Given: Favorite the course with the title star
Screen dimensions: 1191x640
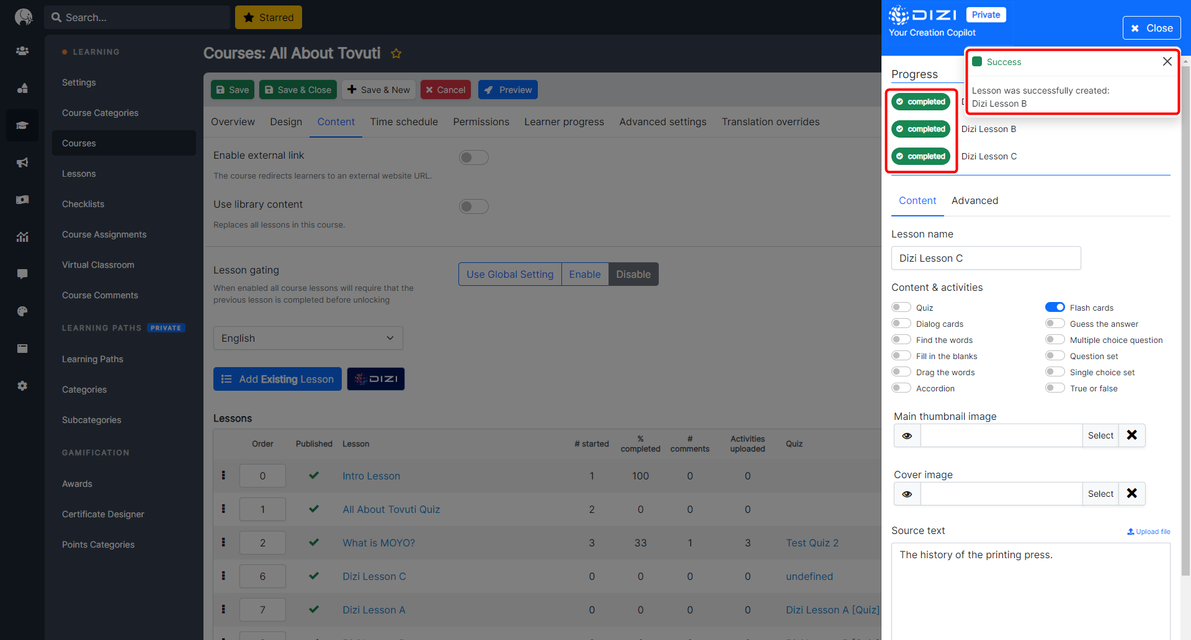Looking at the screenshot, I should pyautogui.click(x=396, y=53).
